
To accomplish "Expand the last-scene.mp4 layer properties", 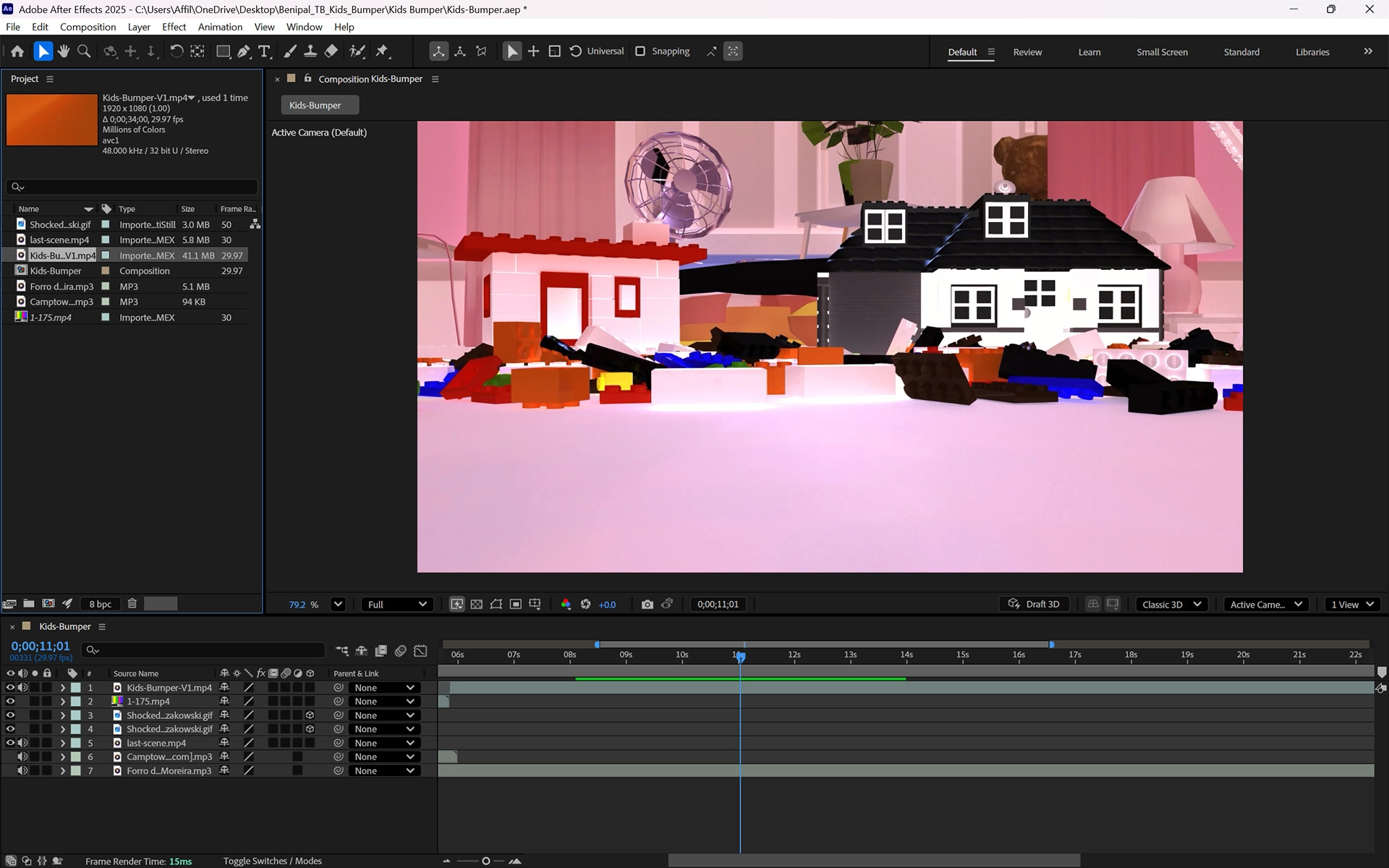I will [63, 743].
